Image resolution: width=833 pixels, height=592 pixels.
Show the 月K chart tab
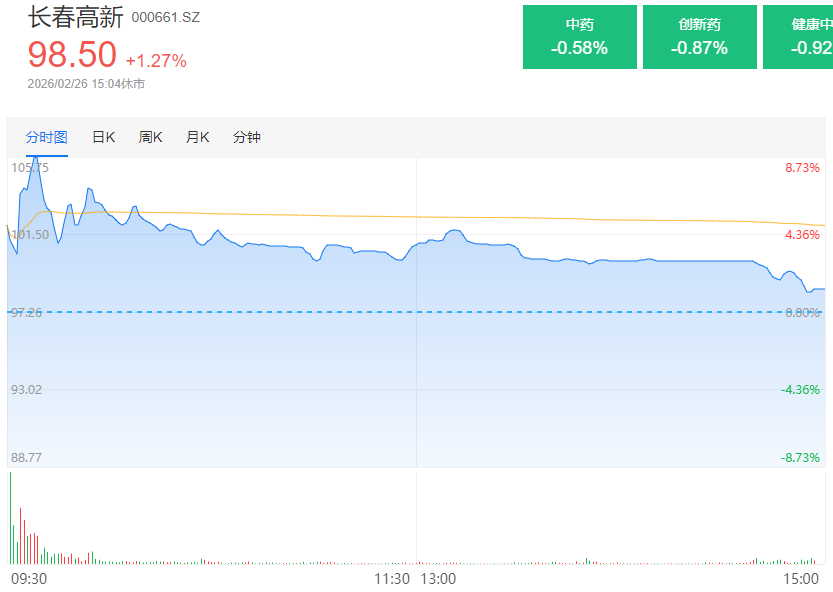(197, 137)
